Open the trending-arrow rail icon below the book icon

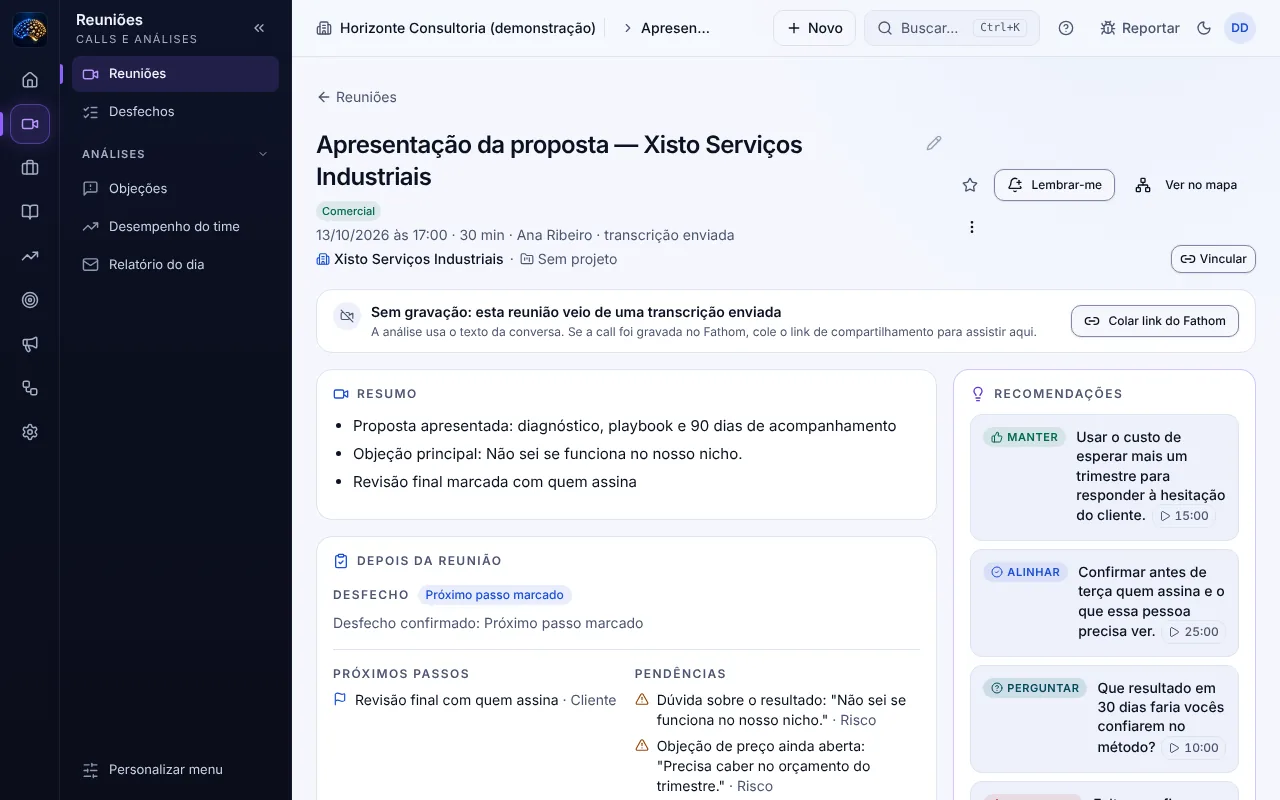30,256
